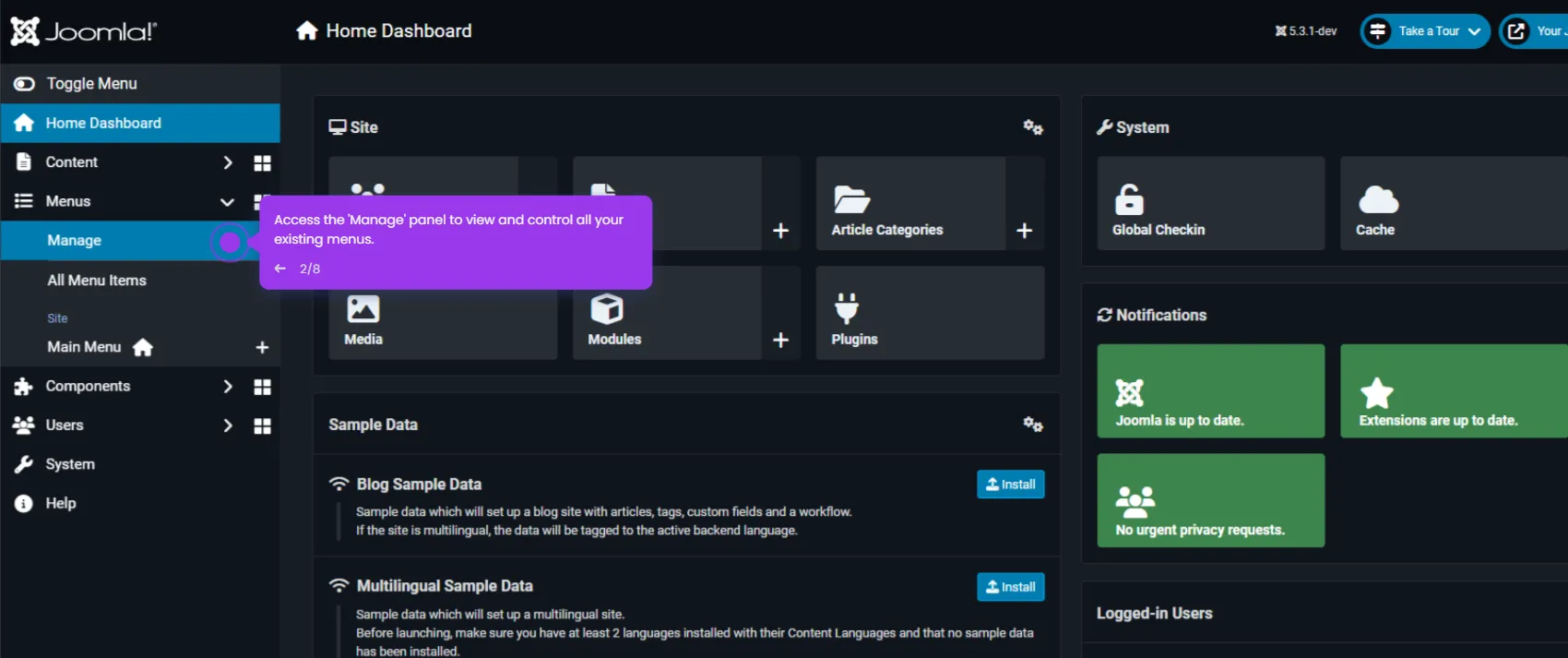Expand the Users menu chevron
Viewport: 1568px width, 658px height.
click(x=228, y=425)
